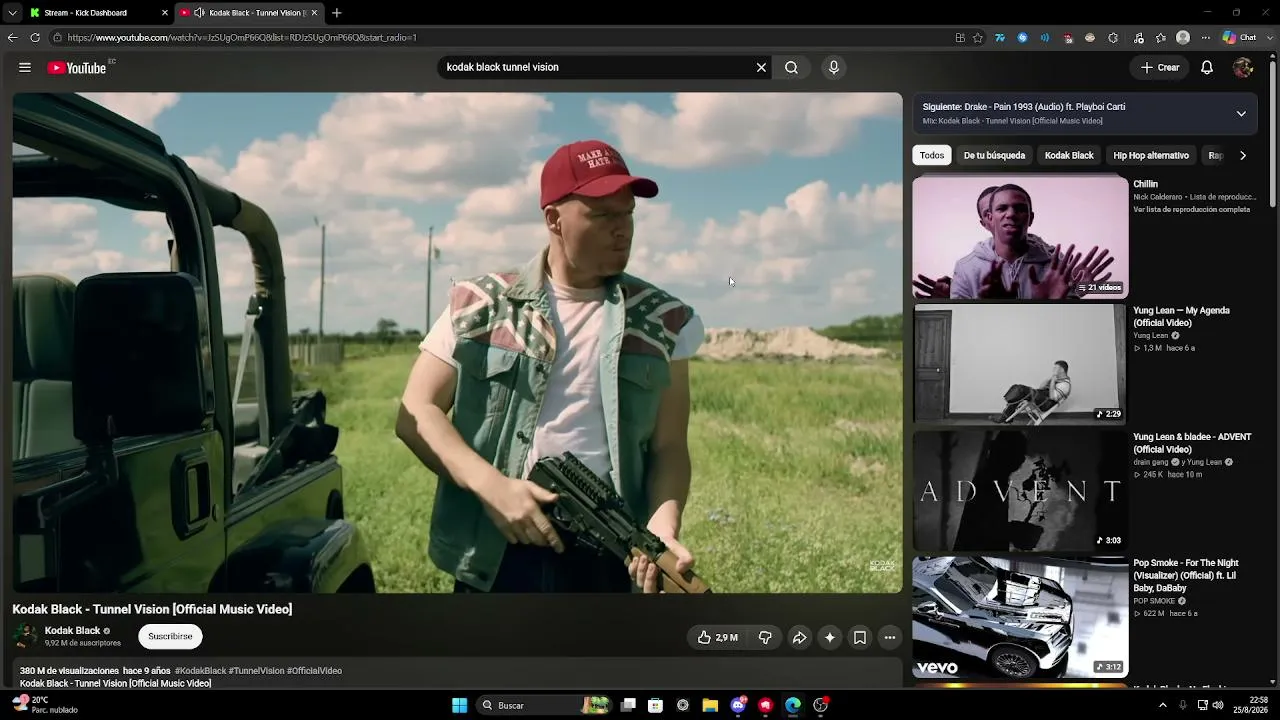Like the video with thumbs up
1280x720 pixels.
(x=717, y=637)
